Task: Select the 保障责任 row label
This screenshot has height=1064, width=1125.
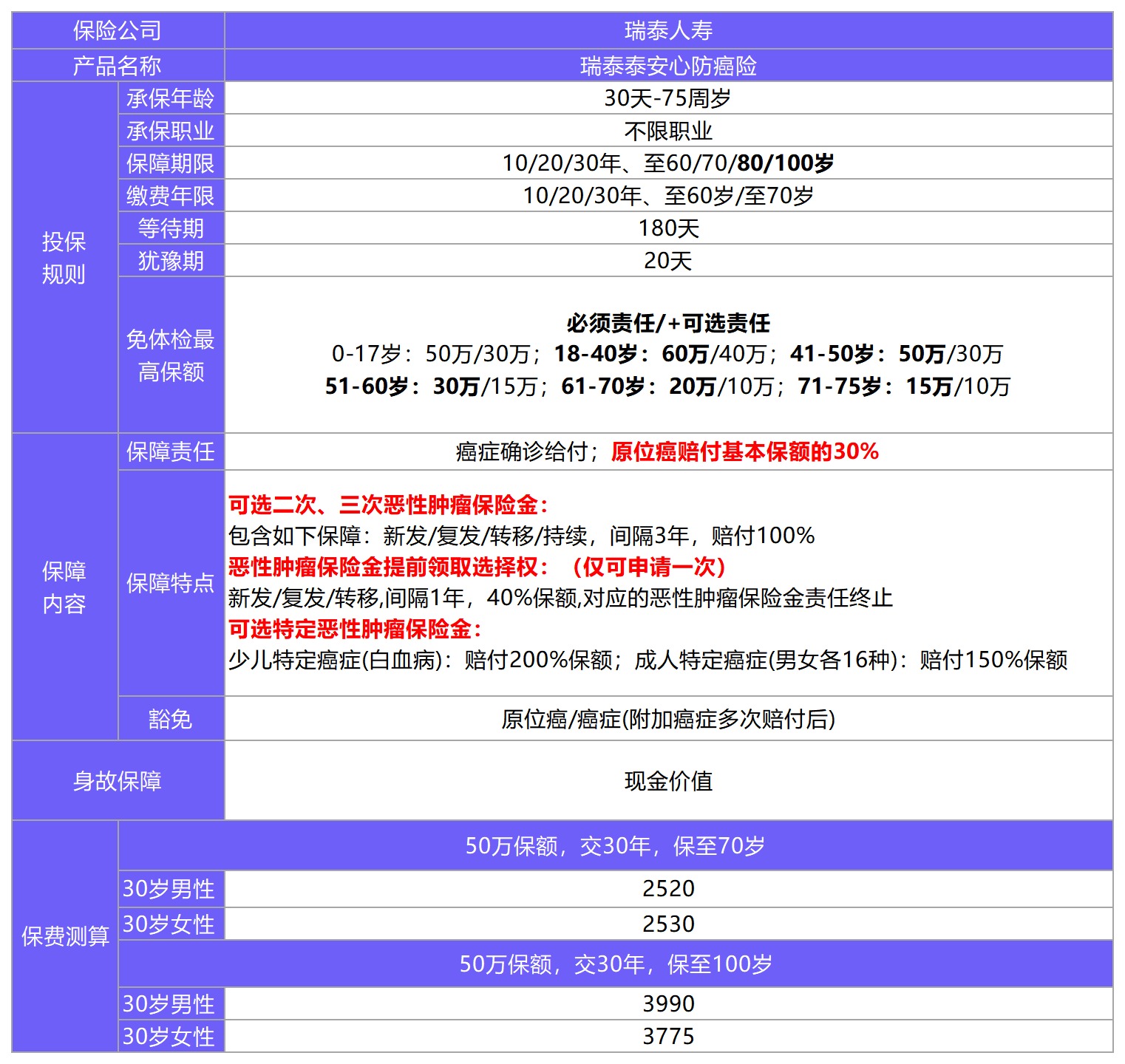Action: [x=170, y=451]
